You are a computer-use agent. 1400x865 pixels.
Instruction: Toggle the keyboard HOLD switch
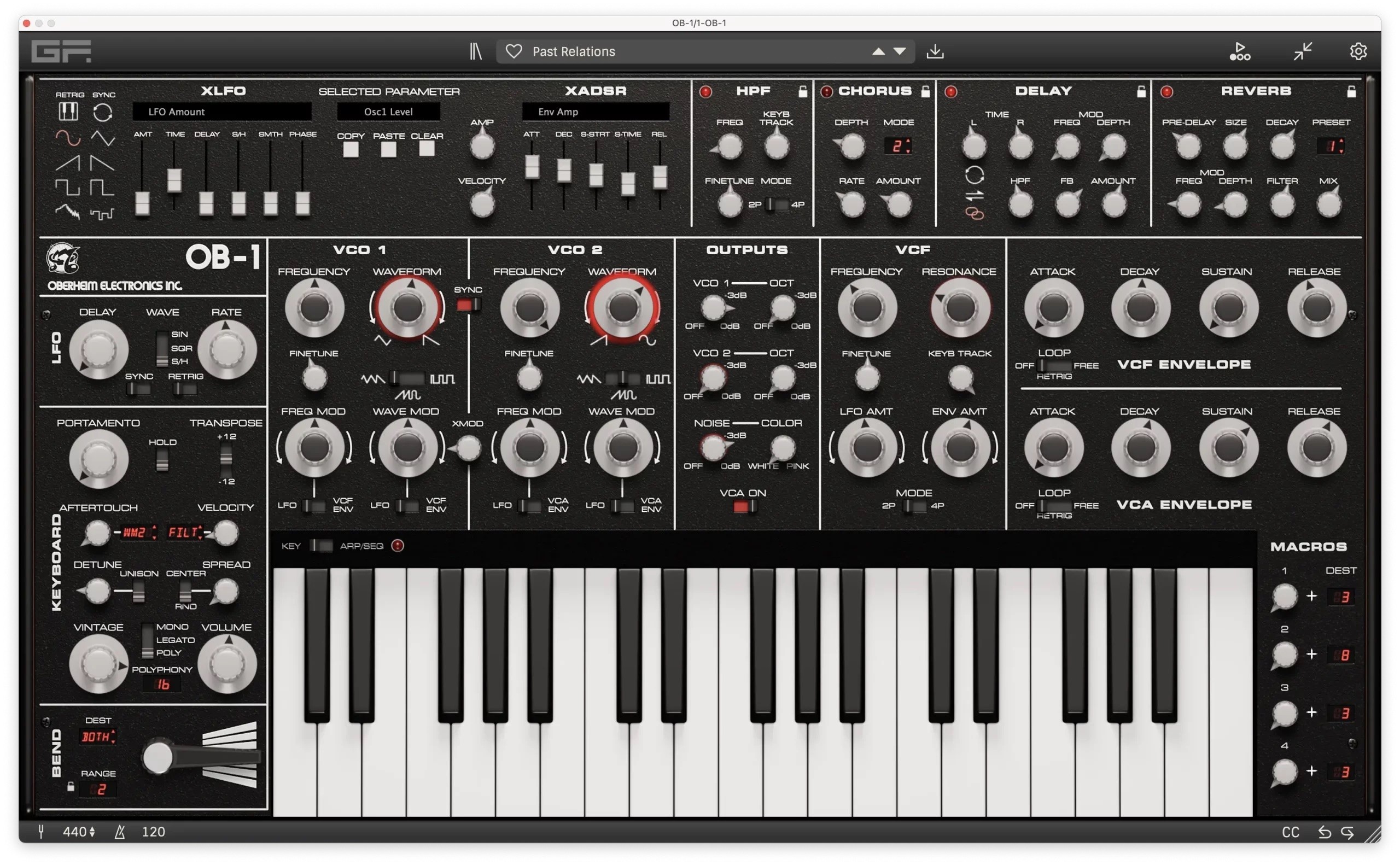click(162, 459)
